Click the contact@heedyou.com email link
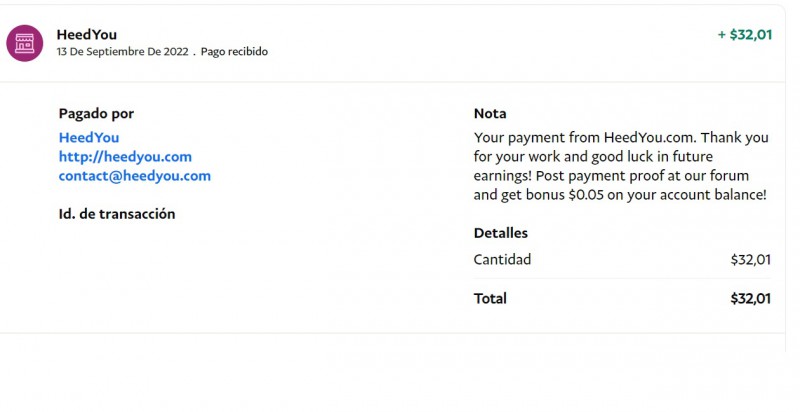Image resolution: width=800 pixels, height=412 pixels. point(135,176)
